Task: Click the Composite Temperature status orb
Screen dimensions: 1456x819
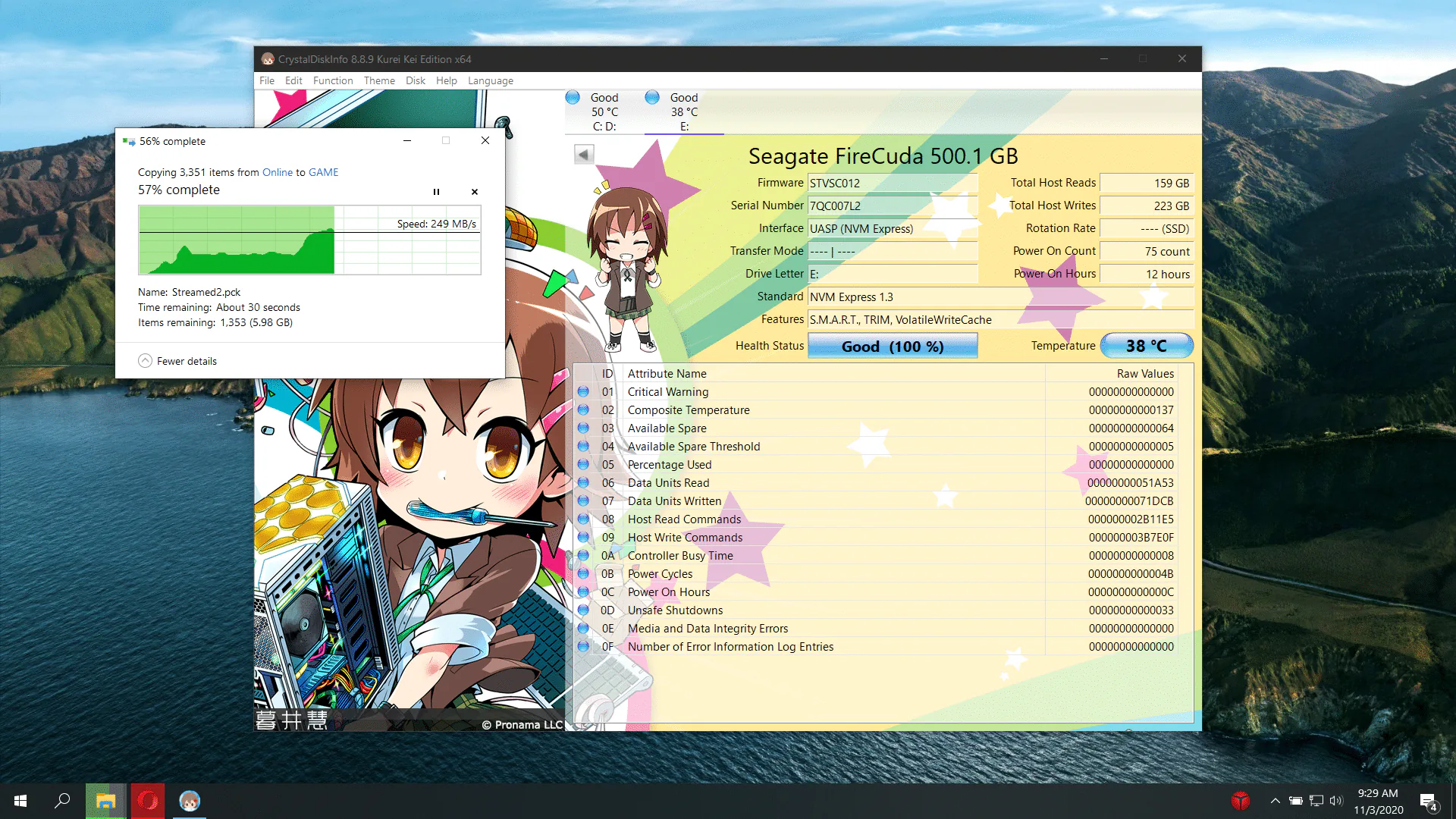Action: point(583,409)
